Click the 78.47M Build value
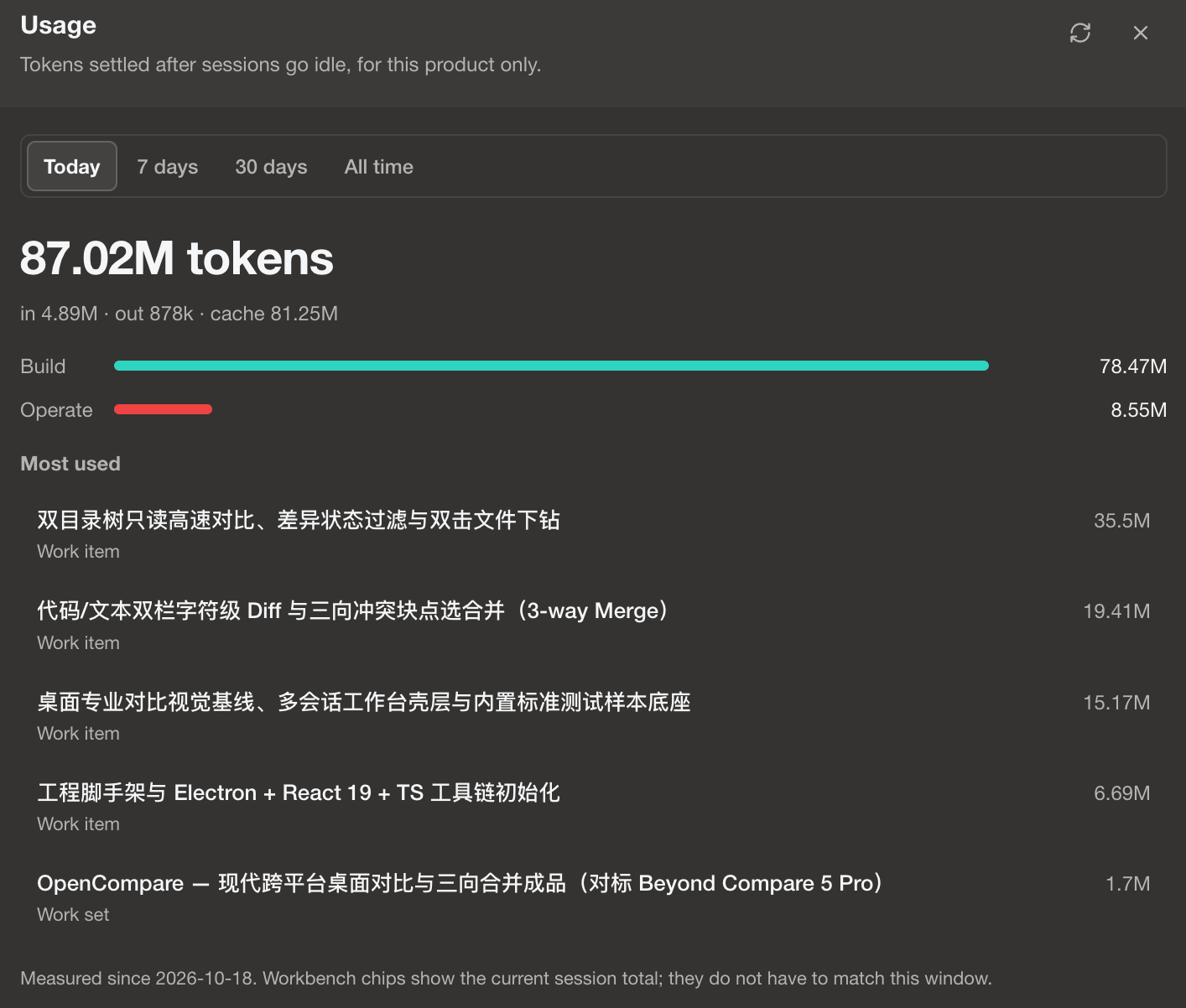Viewport: 1186px width, 1008px height. point(1133,366)
